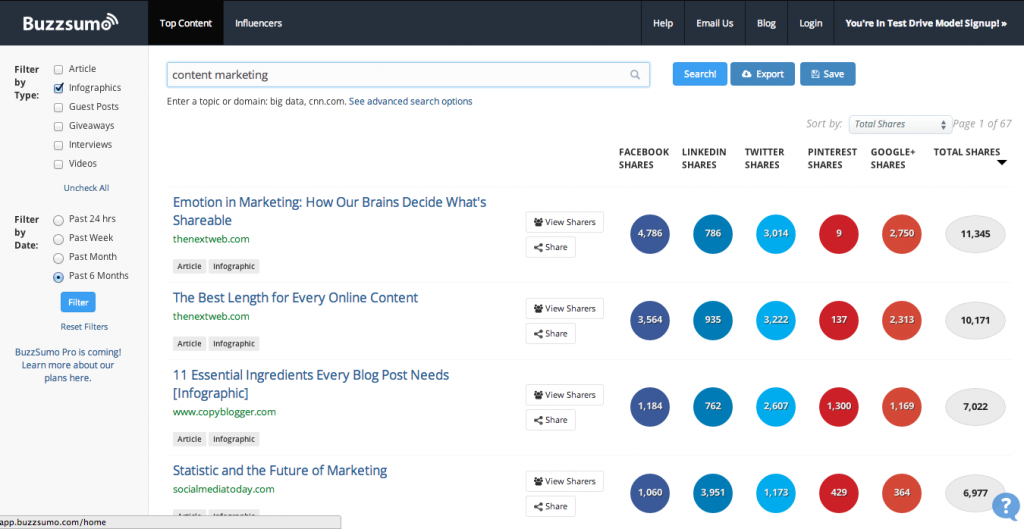Click LinkedIn shares circle showing 762
1024x529 pixels.
point(712,406)
